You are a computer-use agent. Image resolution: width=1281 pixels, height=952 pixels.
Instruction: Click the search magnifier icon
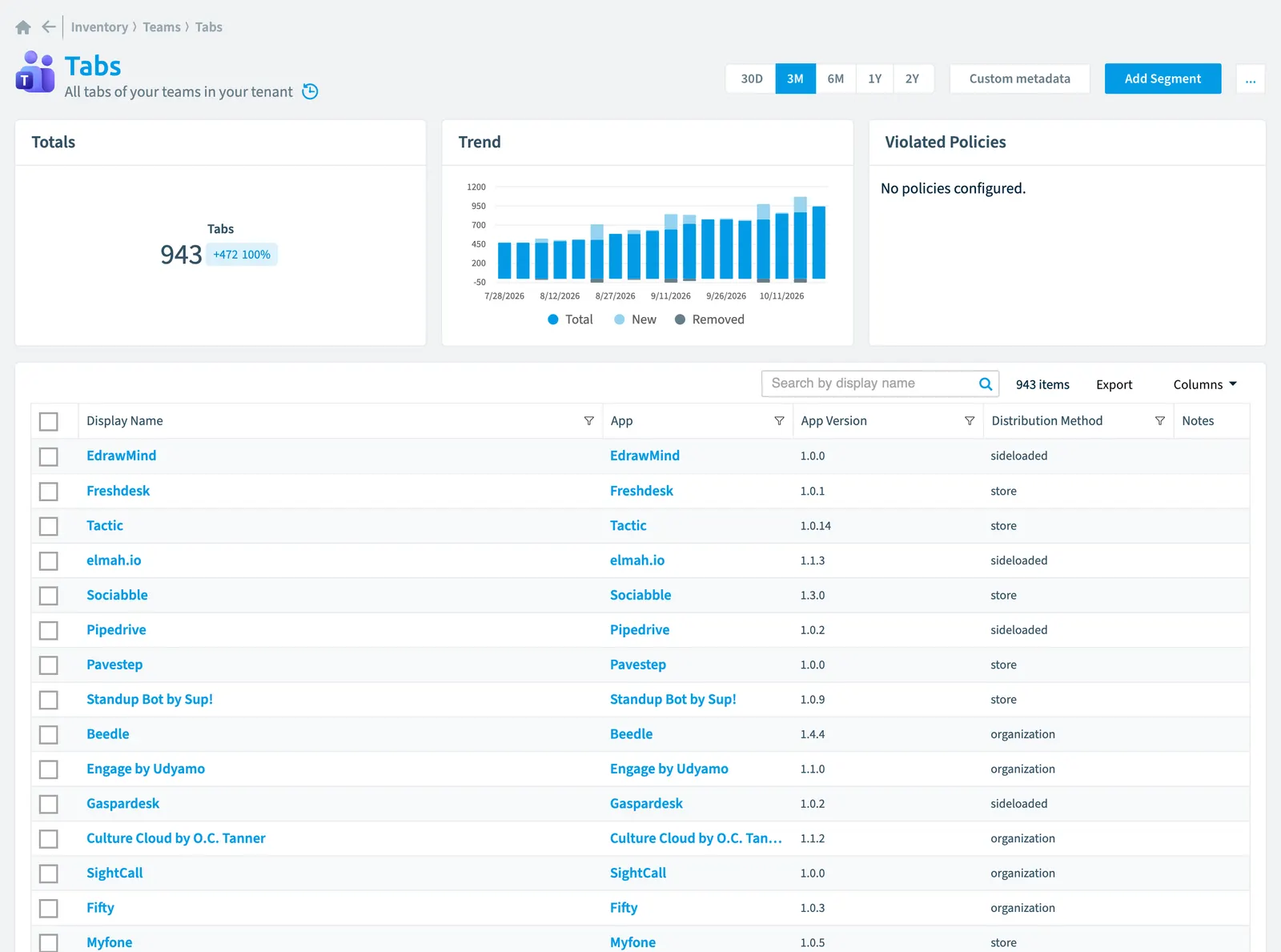(986, 384)
